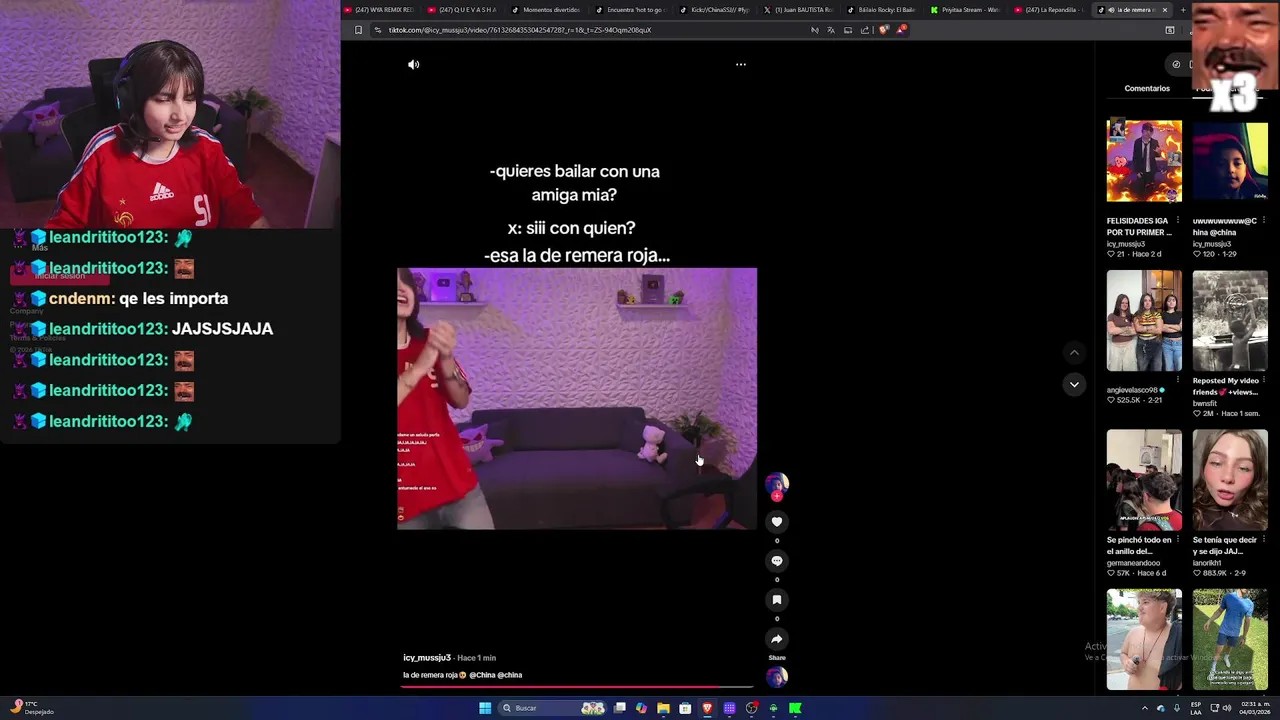Viewport: 1280px width, 720px height.
Task: Open share icon in the address bar
Action: tap(865, 30)
